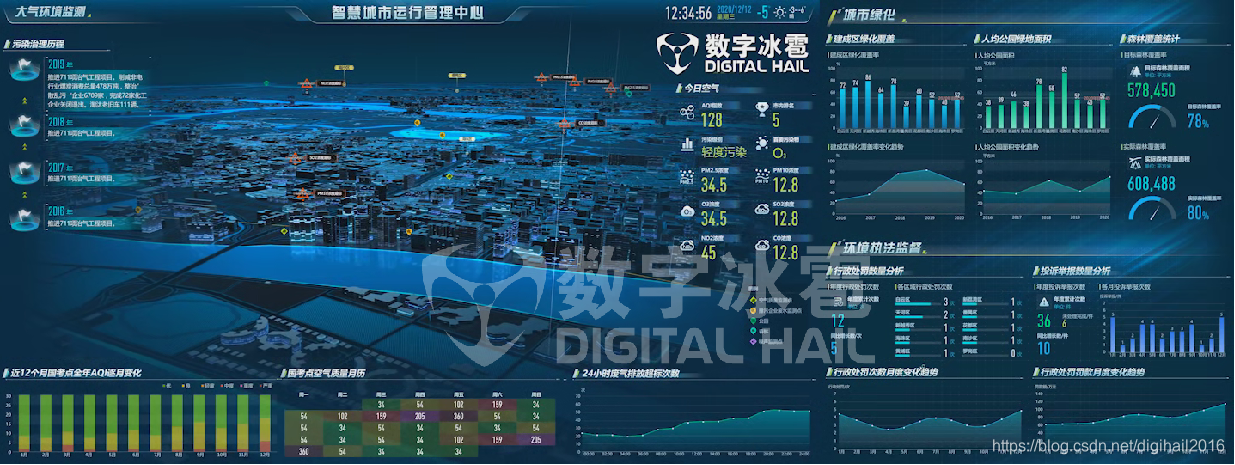Open the 人均公园绿地面积 panel heading
This screenshot has width=1235, height=465.
click(x=1014, y=39)
